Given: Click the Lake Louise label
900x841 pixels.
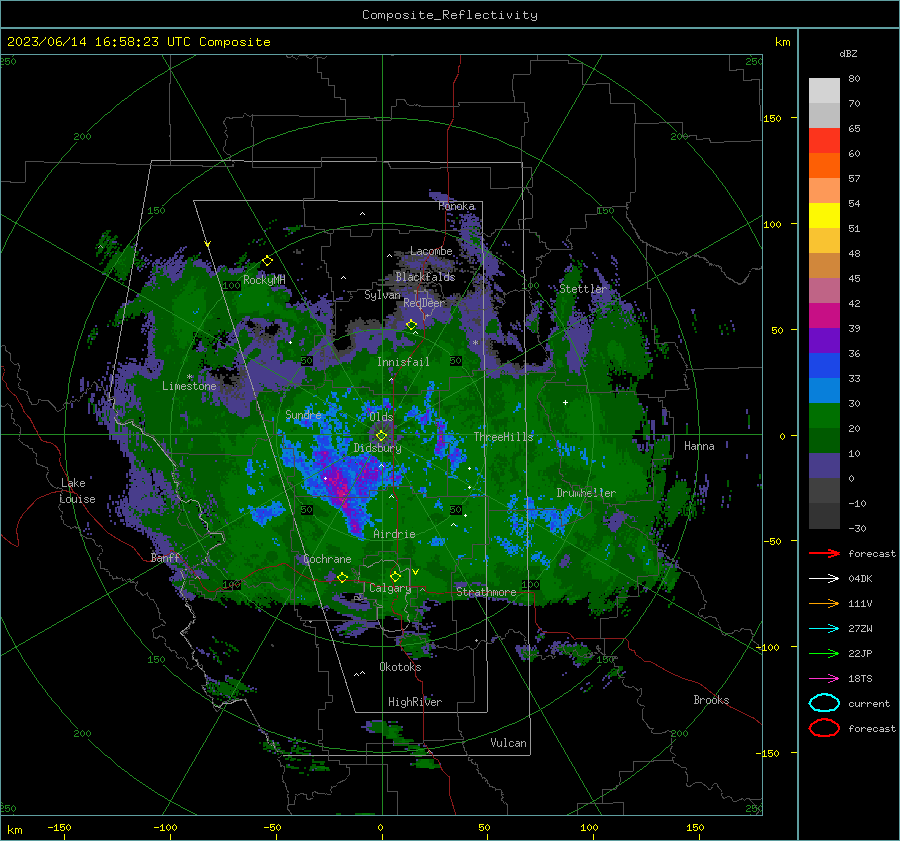Looking at the screenshot, I should 77,491.
